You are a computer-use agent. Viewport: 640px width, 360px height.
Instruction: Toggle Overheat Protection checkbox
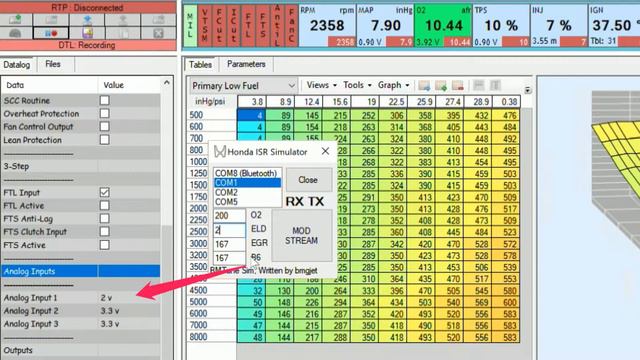104,113
